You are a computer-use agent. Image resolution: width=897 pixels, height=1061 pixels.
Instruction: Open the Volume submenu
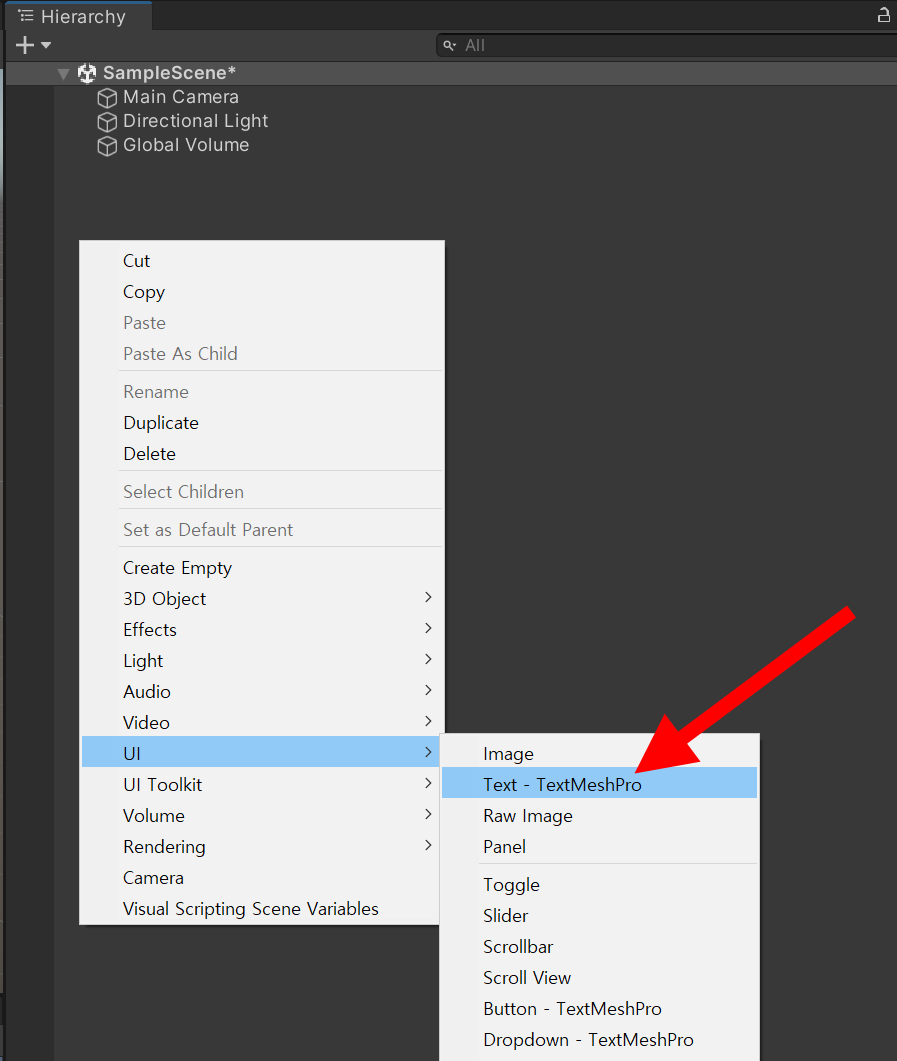[262, 816]
